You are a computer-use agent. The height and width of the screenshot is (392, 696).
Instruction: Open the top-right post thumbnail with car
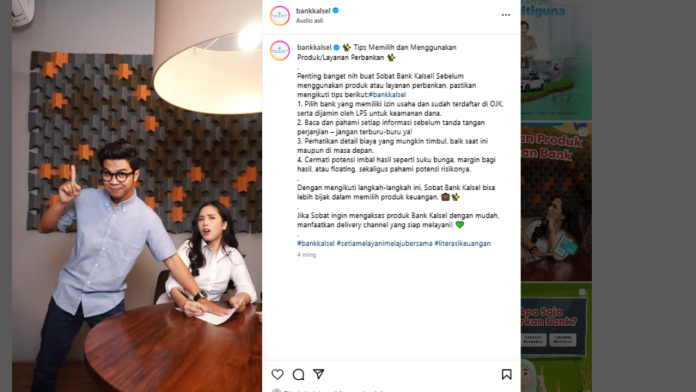click(556, 60)
